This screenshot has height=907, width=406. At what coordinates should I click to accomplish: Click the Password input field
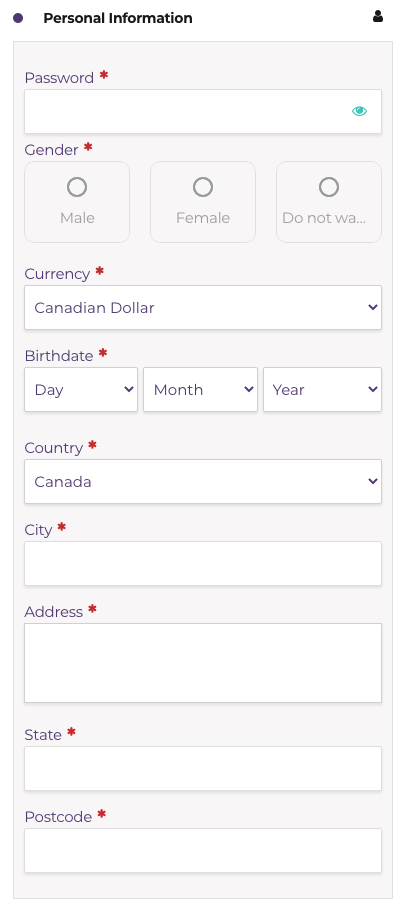tap(203, 112)
